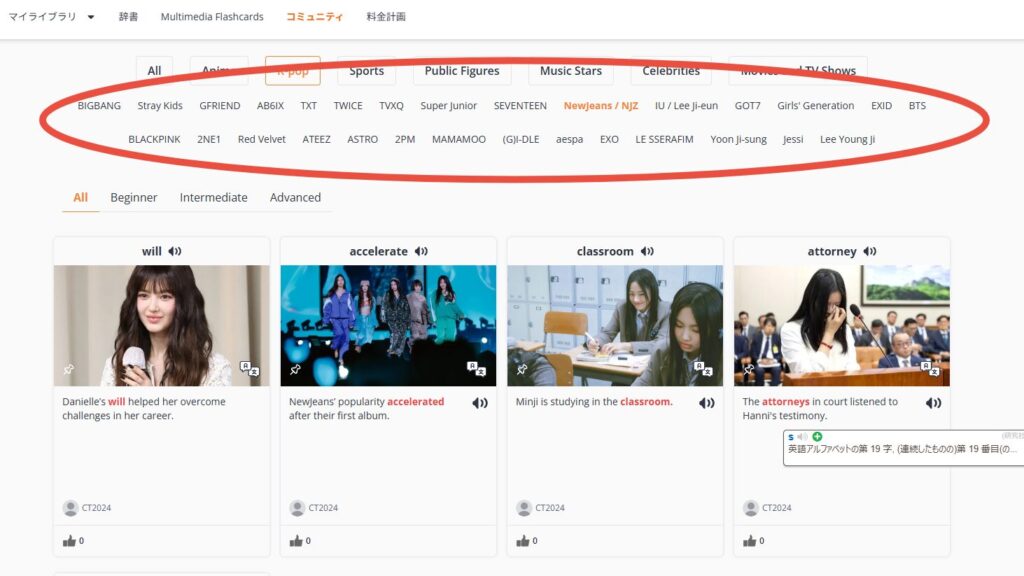Play audio for the word 'attorney'

870,251
